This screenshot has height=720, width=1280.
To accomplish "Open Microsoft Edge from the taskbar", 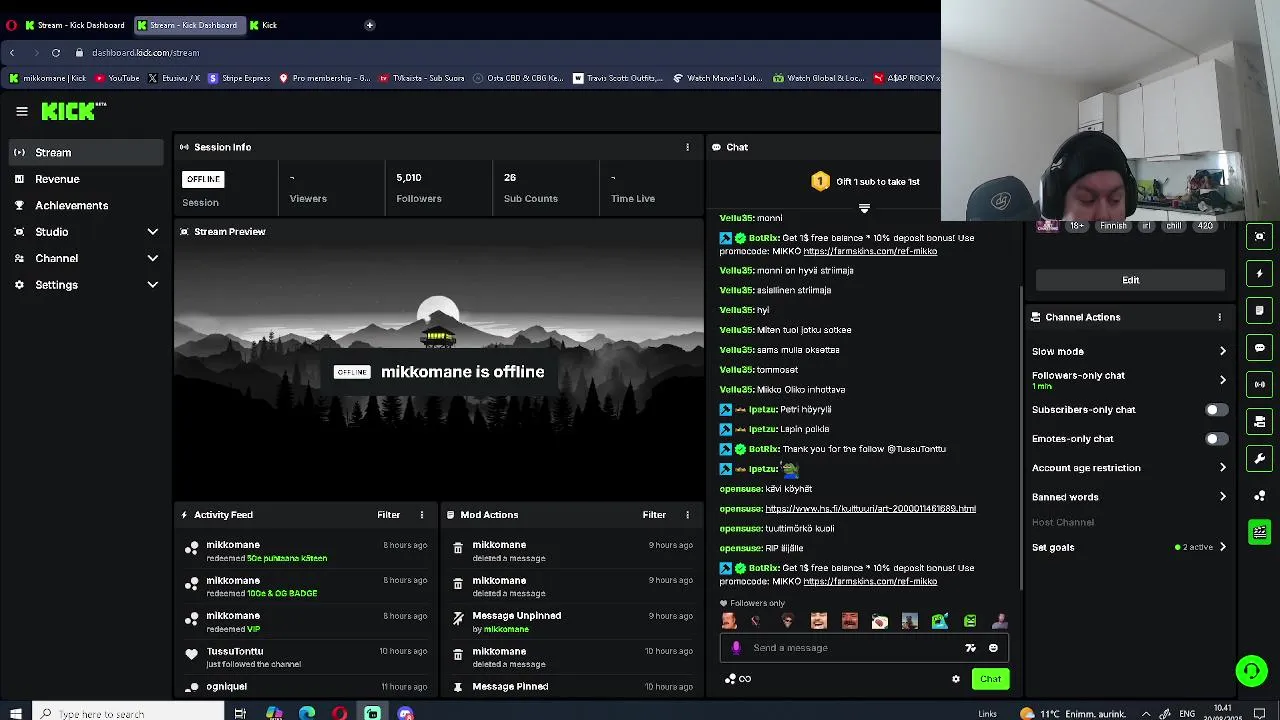I will pyautogui.click(x=307, y=713).
